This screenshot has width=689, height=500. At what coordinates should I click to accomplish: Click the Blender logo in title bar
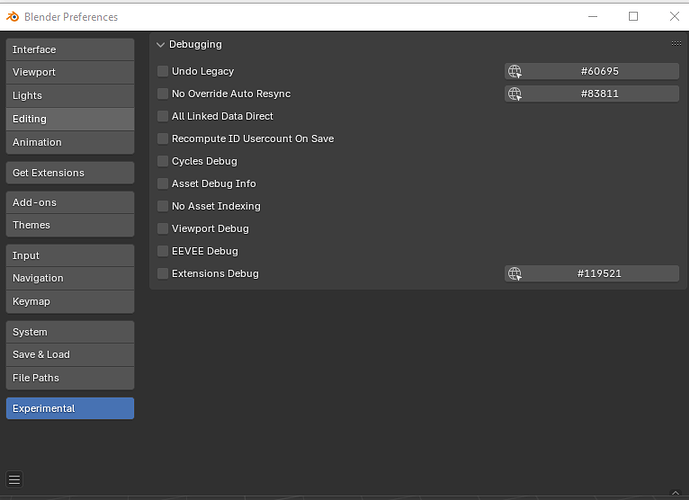click(13, 17)
